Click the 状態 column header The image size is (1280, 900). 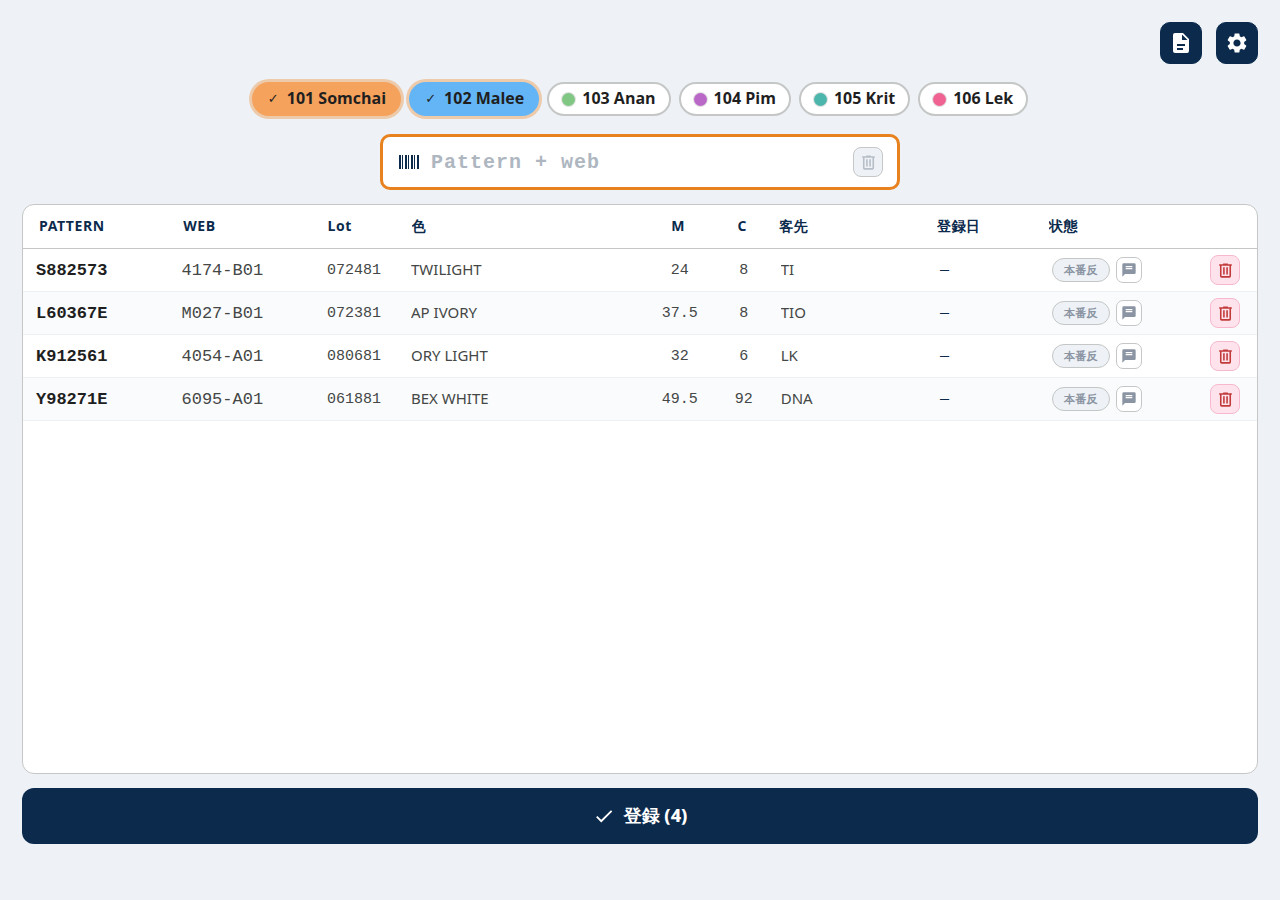coord(1063,226)
